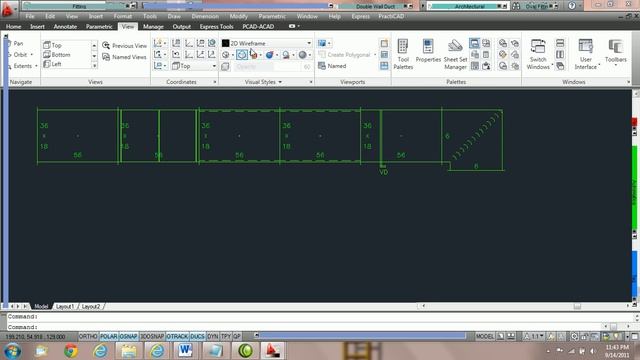This screenshot has height=360, width=640.
Task: Toggle DUCS in status bar
Action: (198, 336)
